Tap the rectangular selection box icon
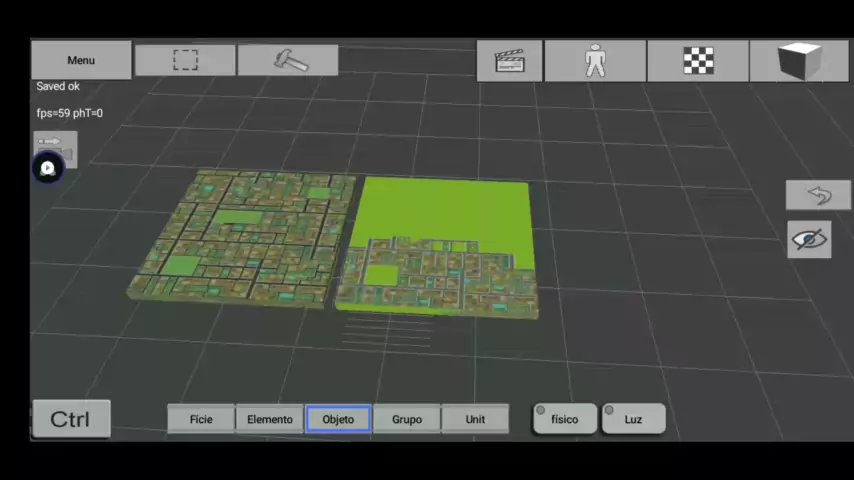 tap(185, 60)
